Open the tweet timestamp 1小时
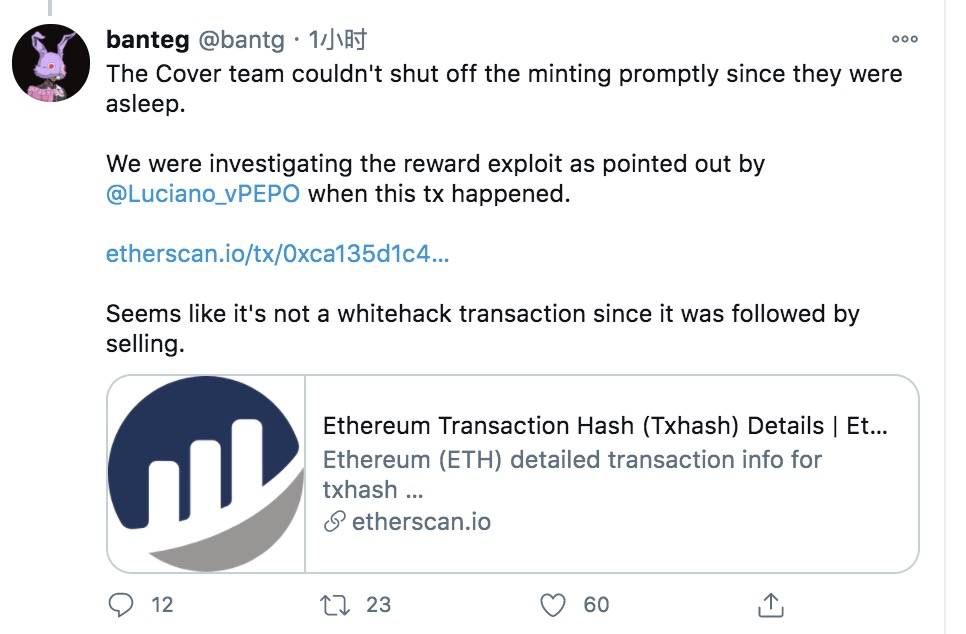This screenshot has height=634, width=966. click(338, 39)
